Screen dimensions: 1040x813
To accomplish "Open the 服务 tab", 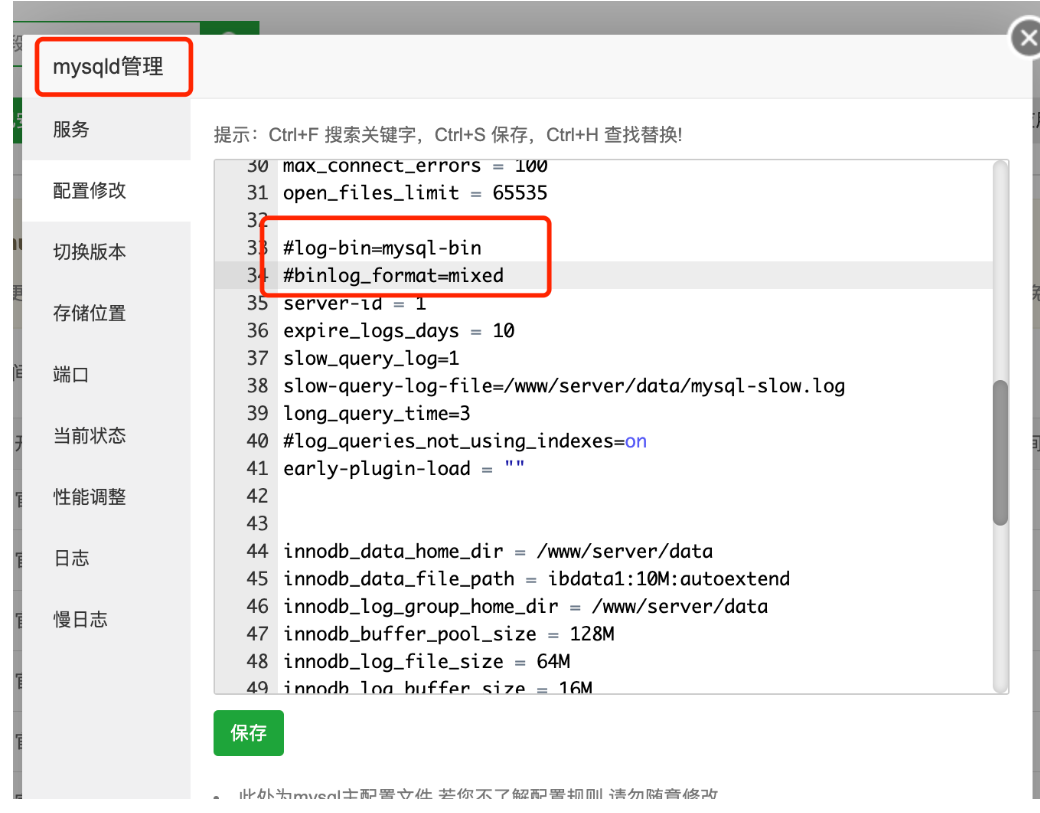I will point(71,129).
